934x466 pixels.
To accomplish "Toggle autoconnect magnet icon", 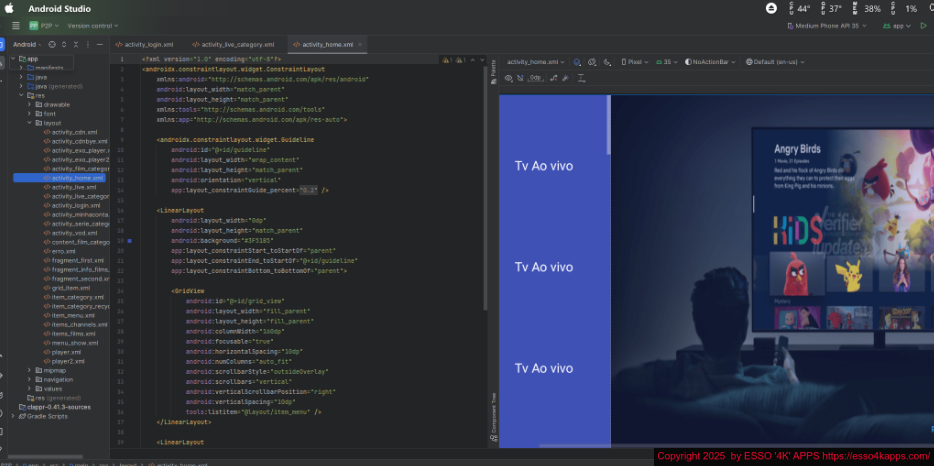I will 520,78.
